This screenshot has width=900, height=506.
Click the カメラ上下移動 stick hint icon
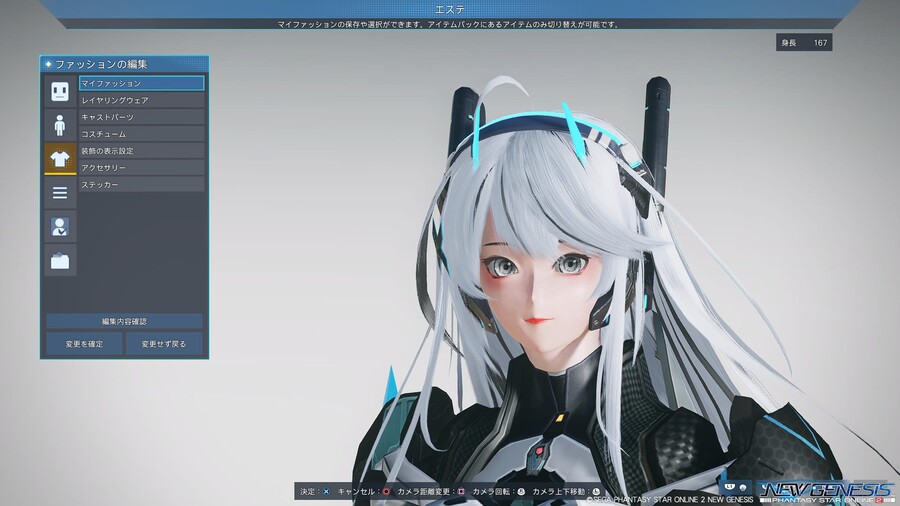pyautogui.click(x=596, y=492)
